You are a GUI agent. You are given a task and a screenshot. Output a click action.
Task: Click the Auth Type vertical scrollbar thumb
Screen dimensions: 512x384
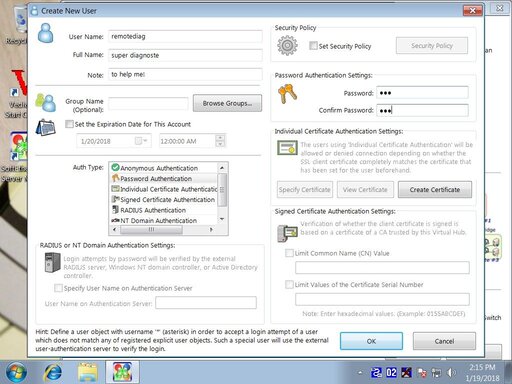pos(222,189)
